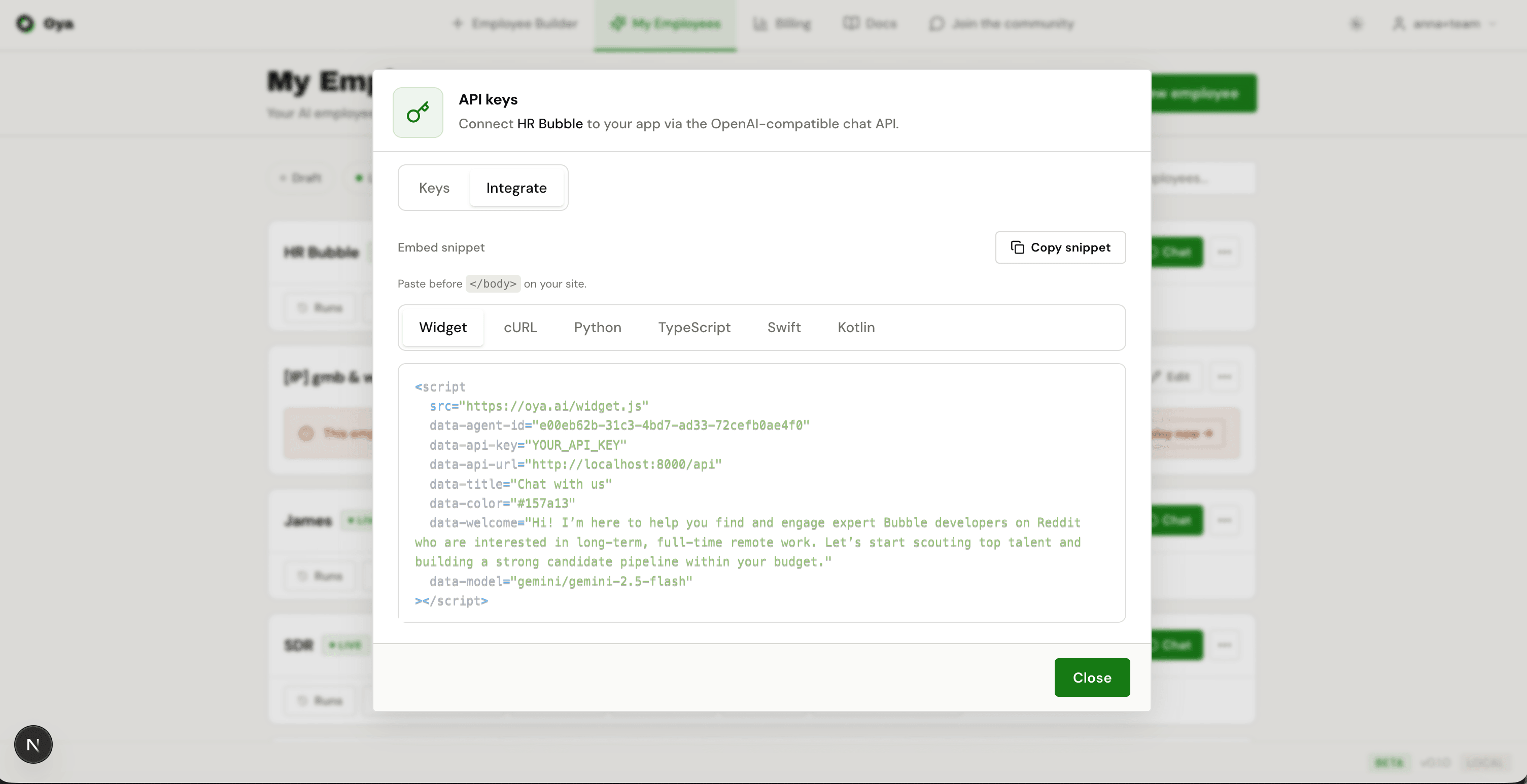Go to Billing in top navigation
The width and height of the screenshot is (1527, 784).
[x=782, y=24]
